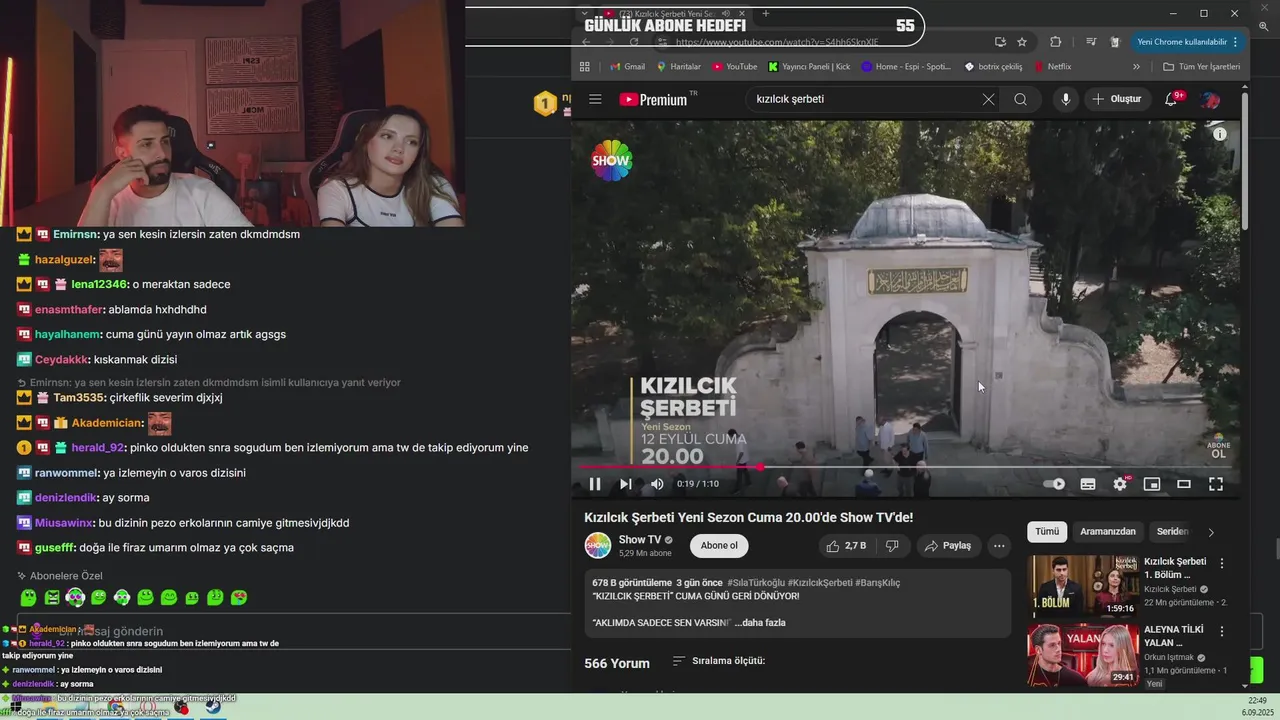Image resolution: width=1280 pixels, height=720 pixels.
Task: Show more bookmarks chevron
Action: click(1136, 67)
